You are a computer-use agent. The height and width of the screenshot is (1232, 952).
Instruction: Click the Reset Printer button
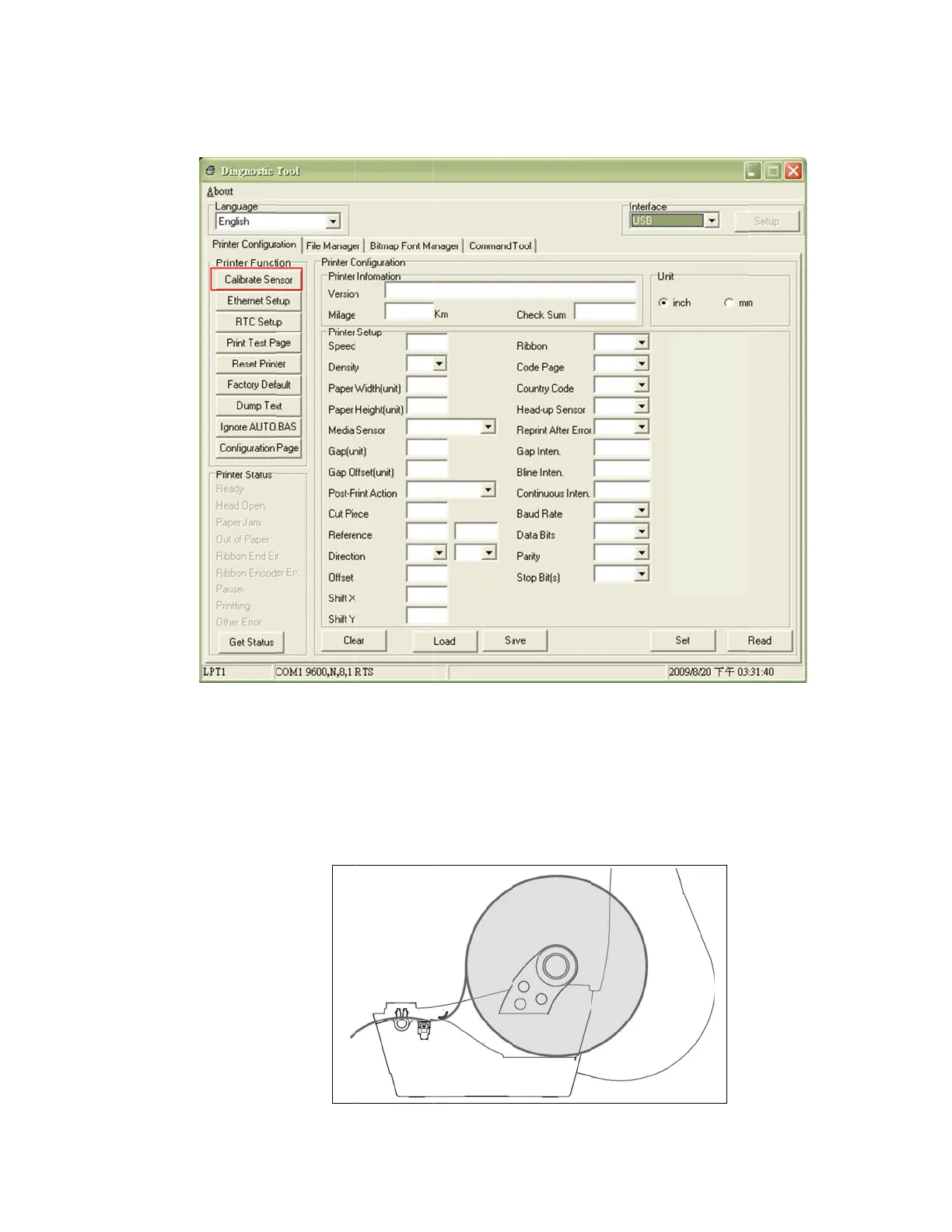coord(258,364)
